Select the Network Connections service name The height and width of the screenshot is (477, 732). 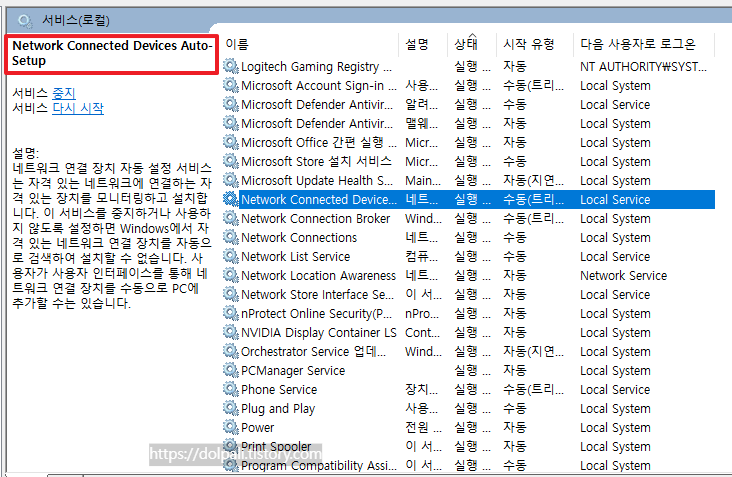pos(299,238)
